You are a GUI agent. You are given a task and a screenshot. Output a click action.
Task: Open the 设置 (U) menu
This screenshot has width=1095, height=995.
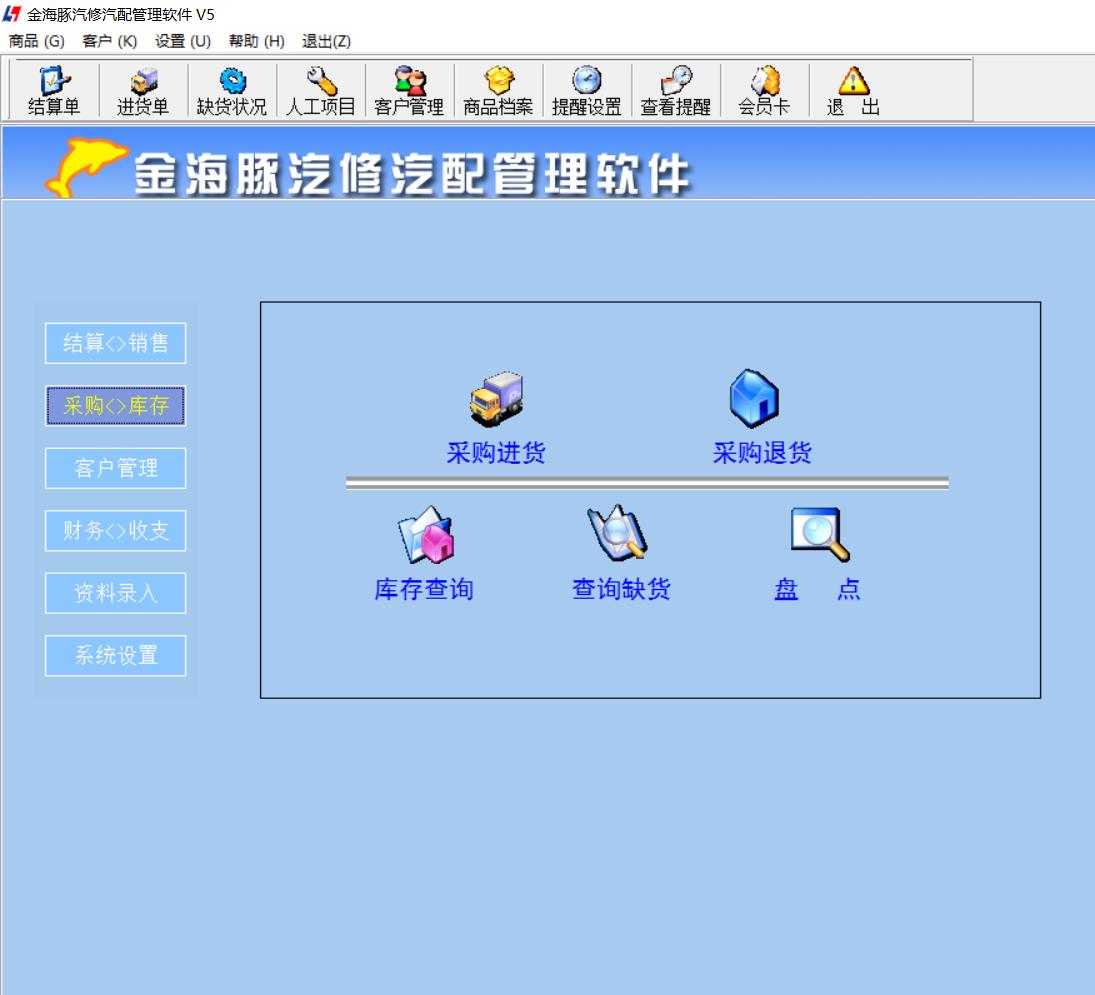pos(183,41)
